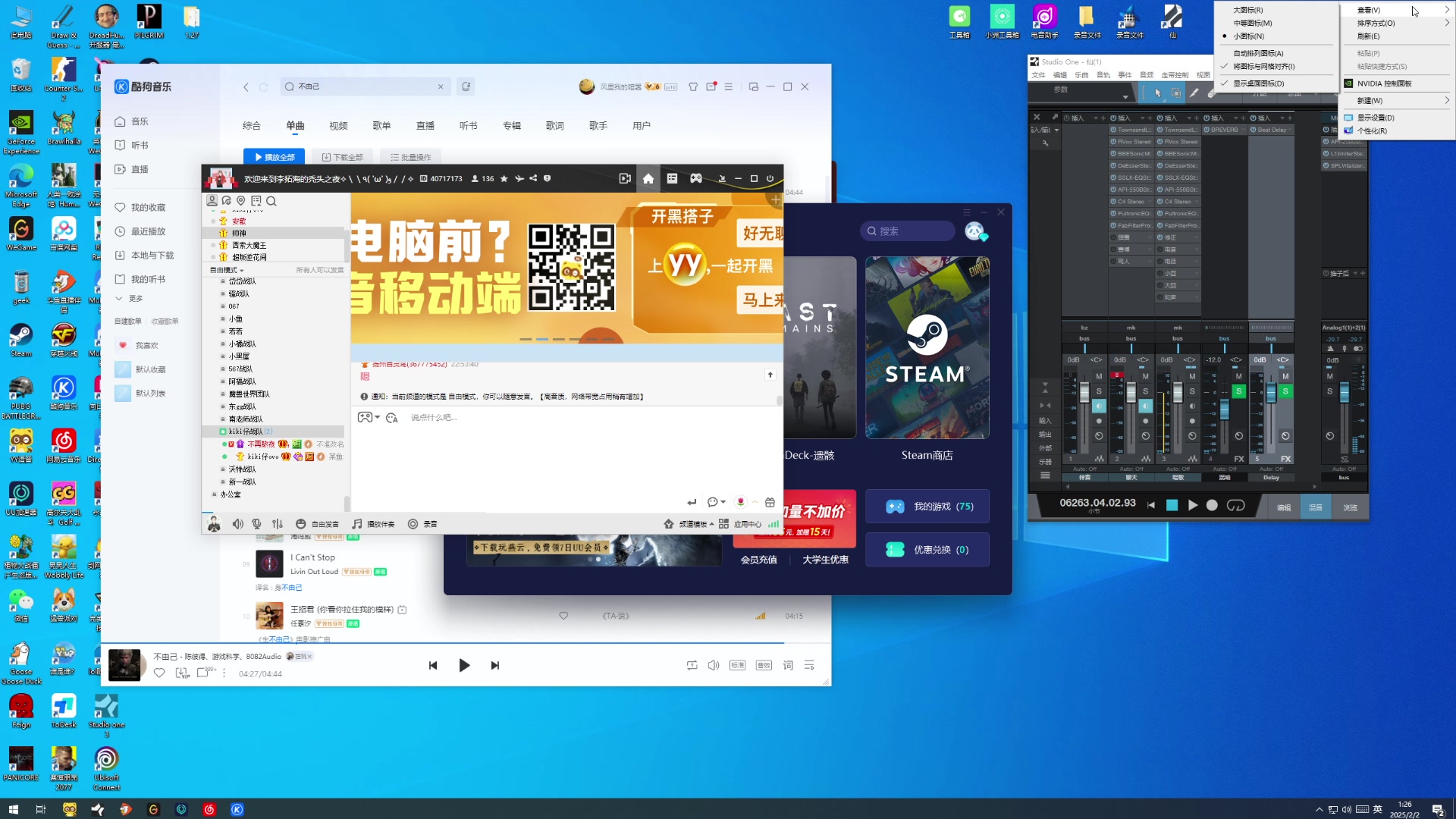Image resolution: width=1456 pixels, height=819 pixels.
Task: Open Windows Start menu
Action: click(x=13, y=809)
